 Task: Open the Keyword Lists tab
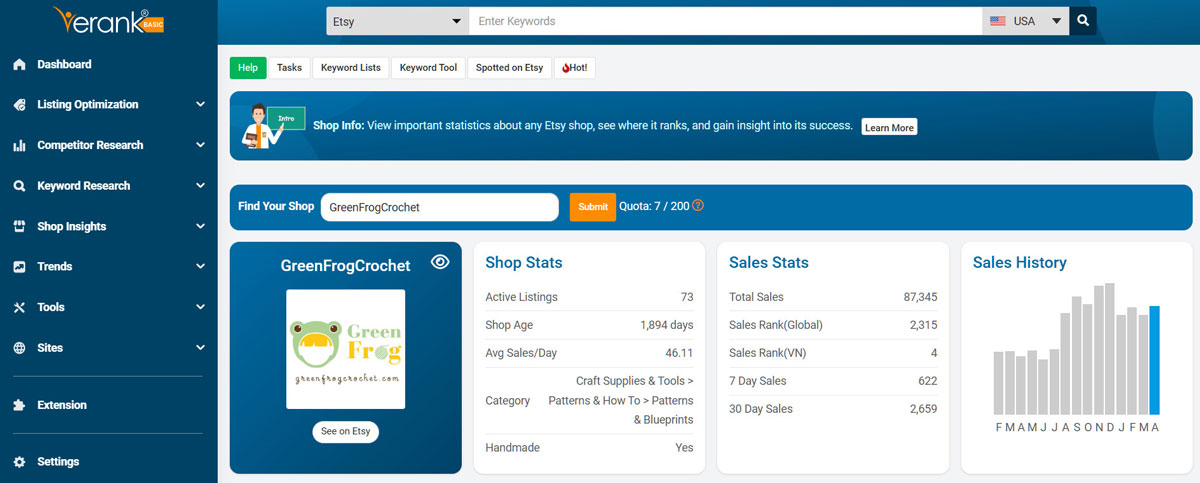point(351,68)
